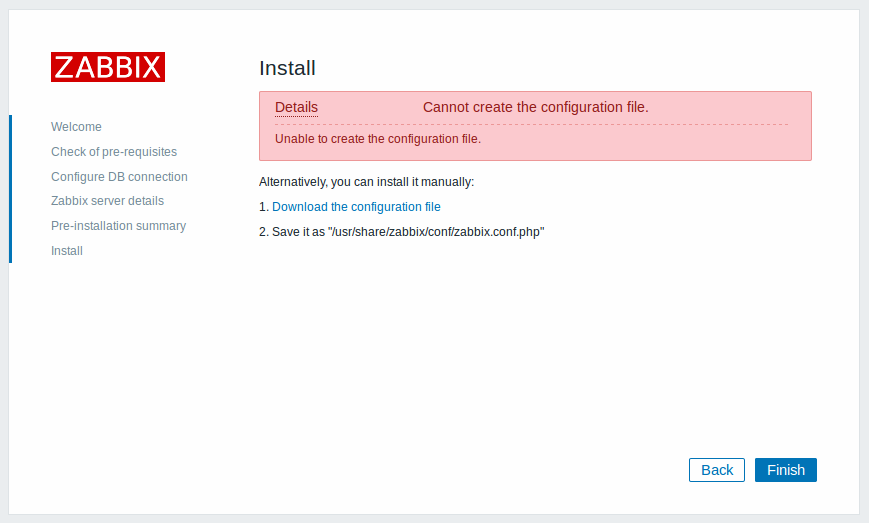The height and width of the screenshot is (523, 869).
Task: Click the Finish button
Action: coord(786,470)
